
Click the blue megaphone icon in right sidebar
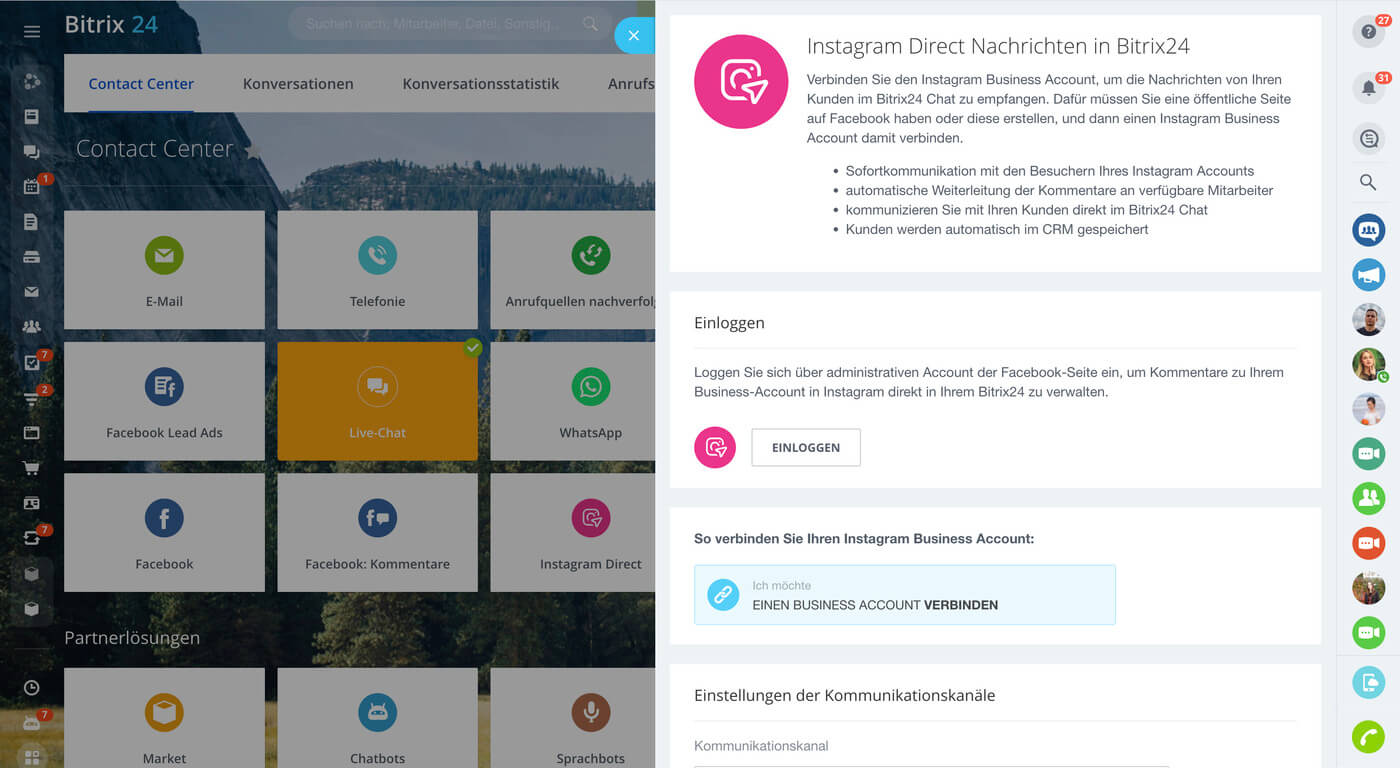pos(1368,275)
